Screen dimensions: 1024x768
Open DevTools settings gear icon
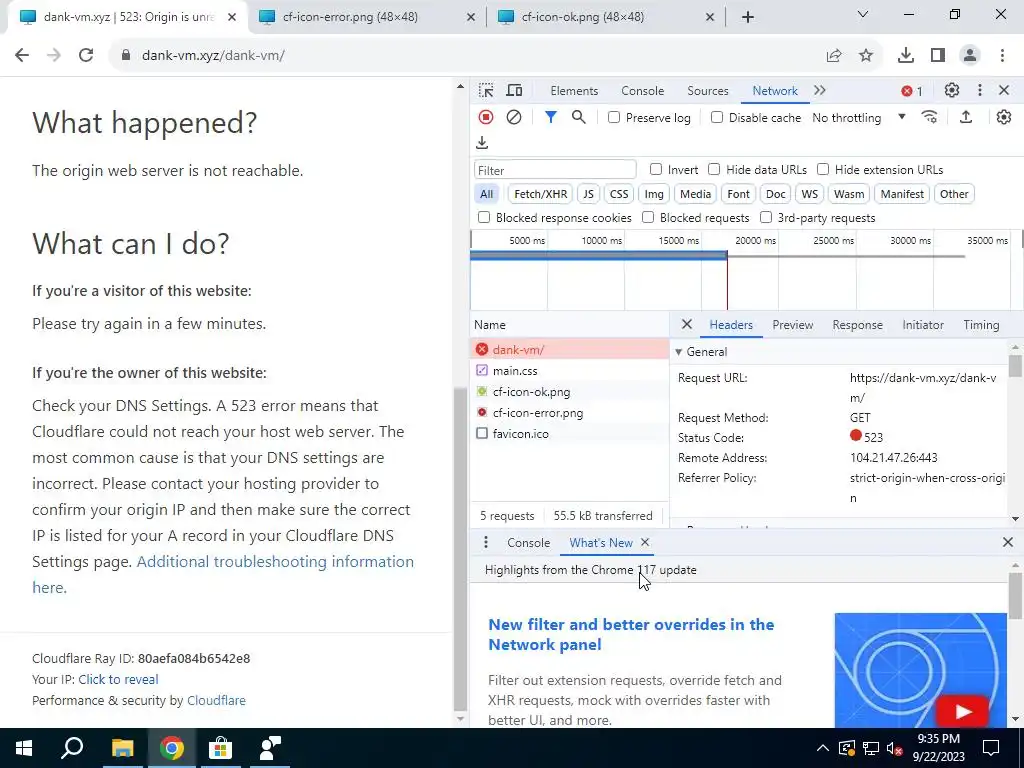click(x=952, y=91)
